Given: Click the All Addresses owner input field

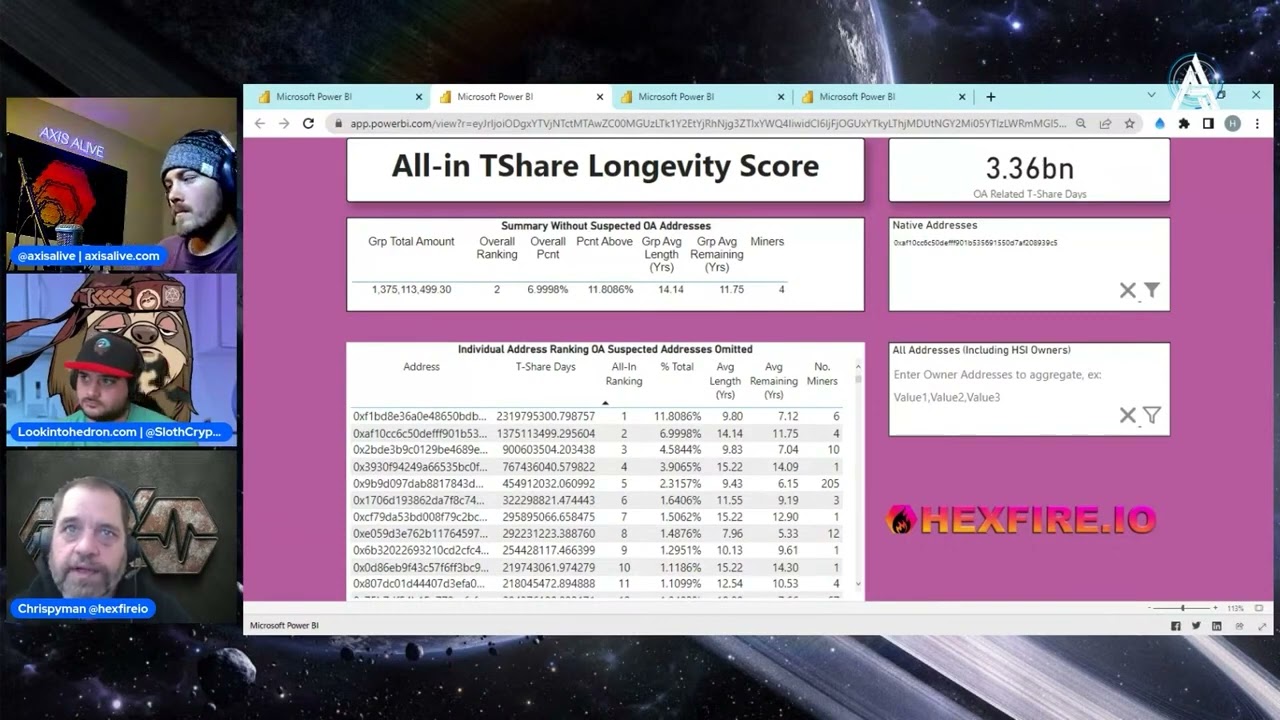Looking at the screenshot, I should (1029, 386).
